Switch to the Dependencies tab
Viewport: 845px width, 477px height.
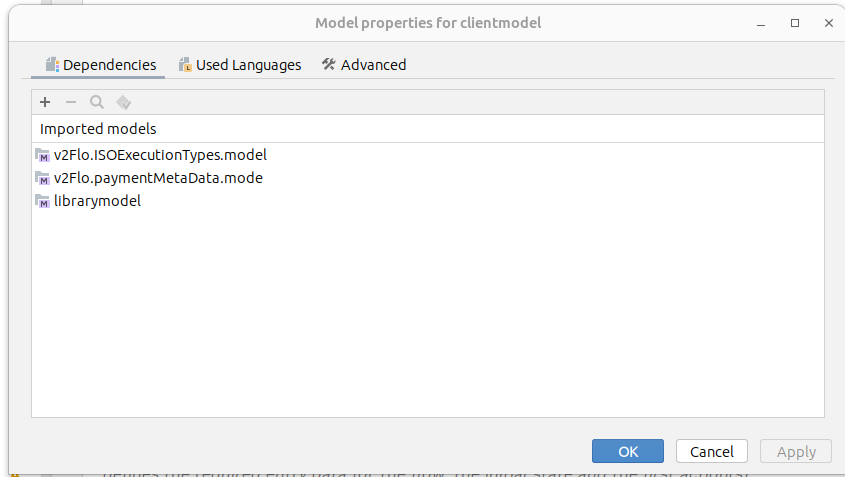coord(101,65)
